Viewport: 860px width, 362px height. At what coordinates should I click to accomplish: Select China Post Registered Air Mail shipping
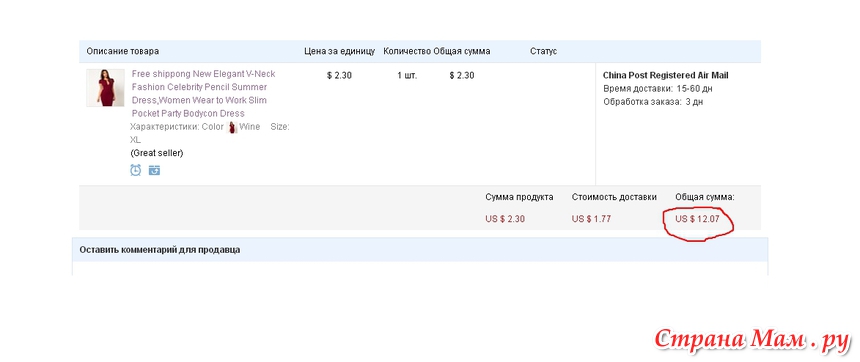[x=665, y=75]
